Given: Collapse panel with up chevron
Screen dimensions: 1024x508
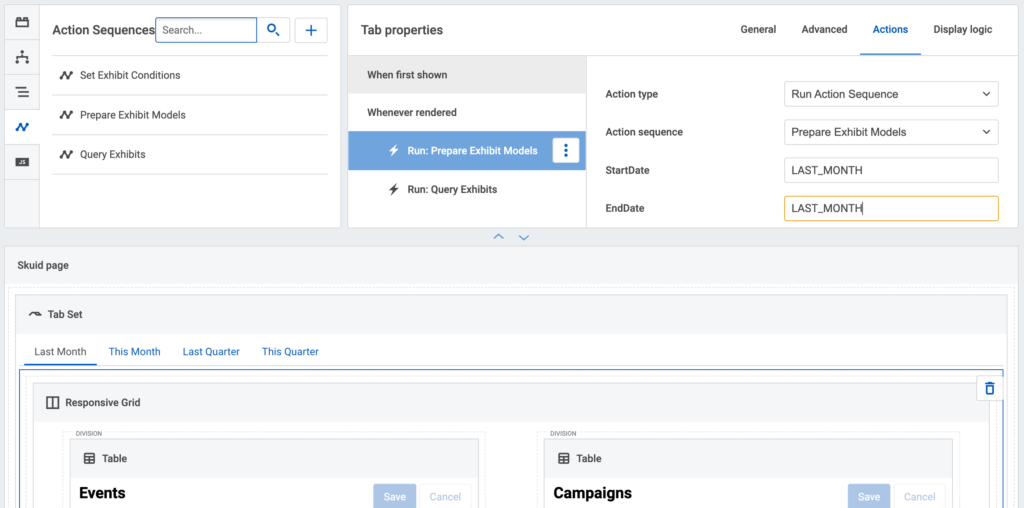Looking at the screenshot, I should 499,237.
